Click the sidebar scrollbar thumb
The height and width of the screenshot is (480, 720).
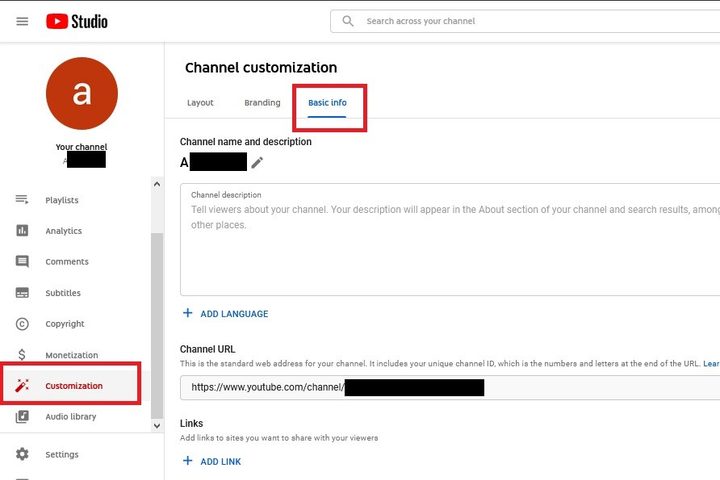point(157,325)
